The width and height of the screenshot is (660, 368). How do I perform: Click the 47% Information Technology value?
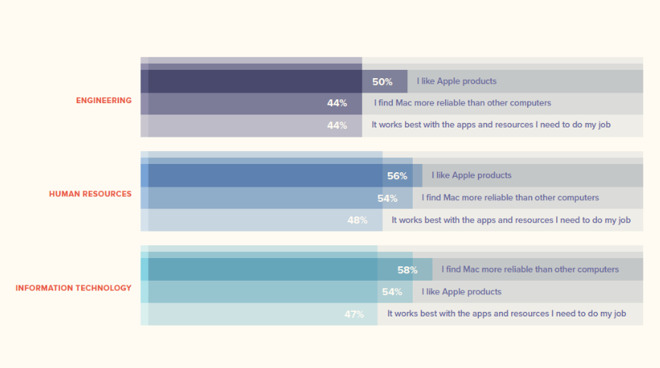pos(354,314)
